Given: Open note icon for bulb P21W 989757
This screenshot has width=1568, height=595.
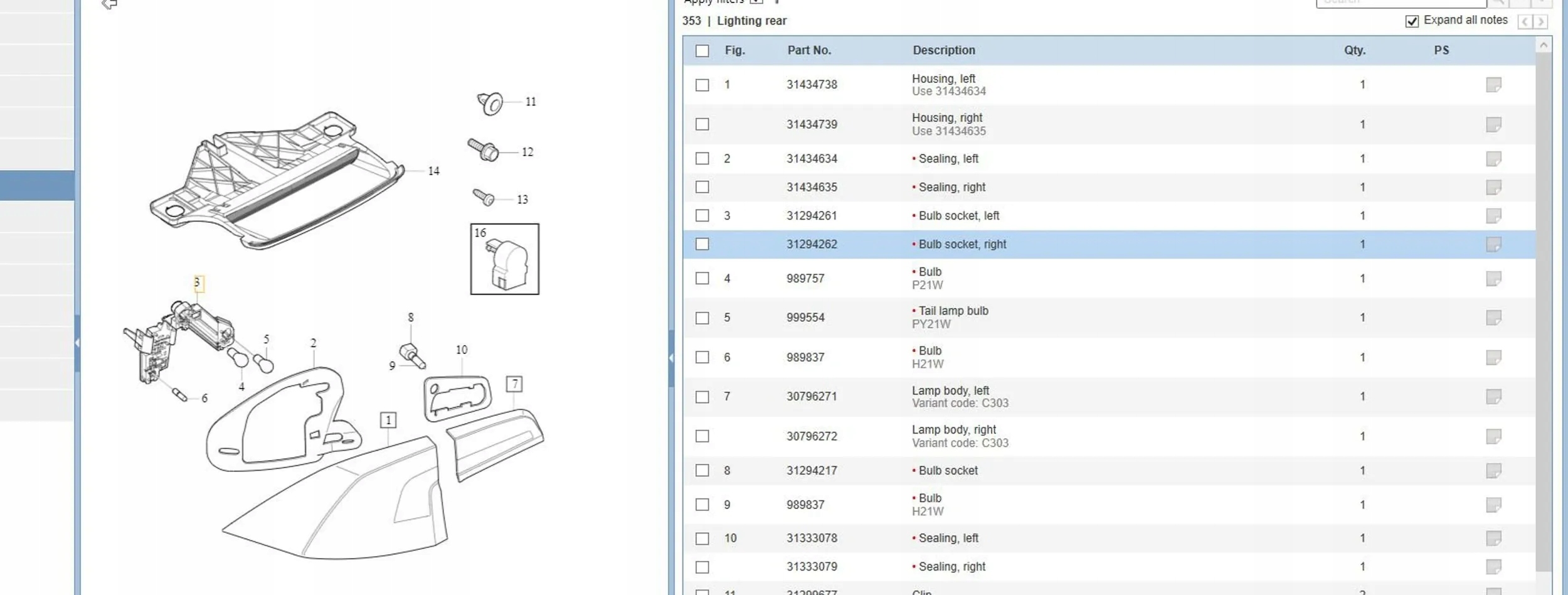Looking at the screenshot, I should [1493, 278].
